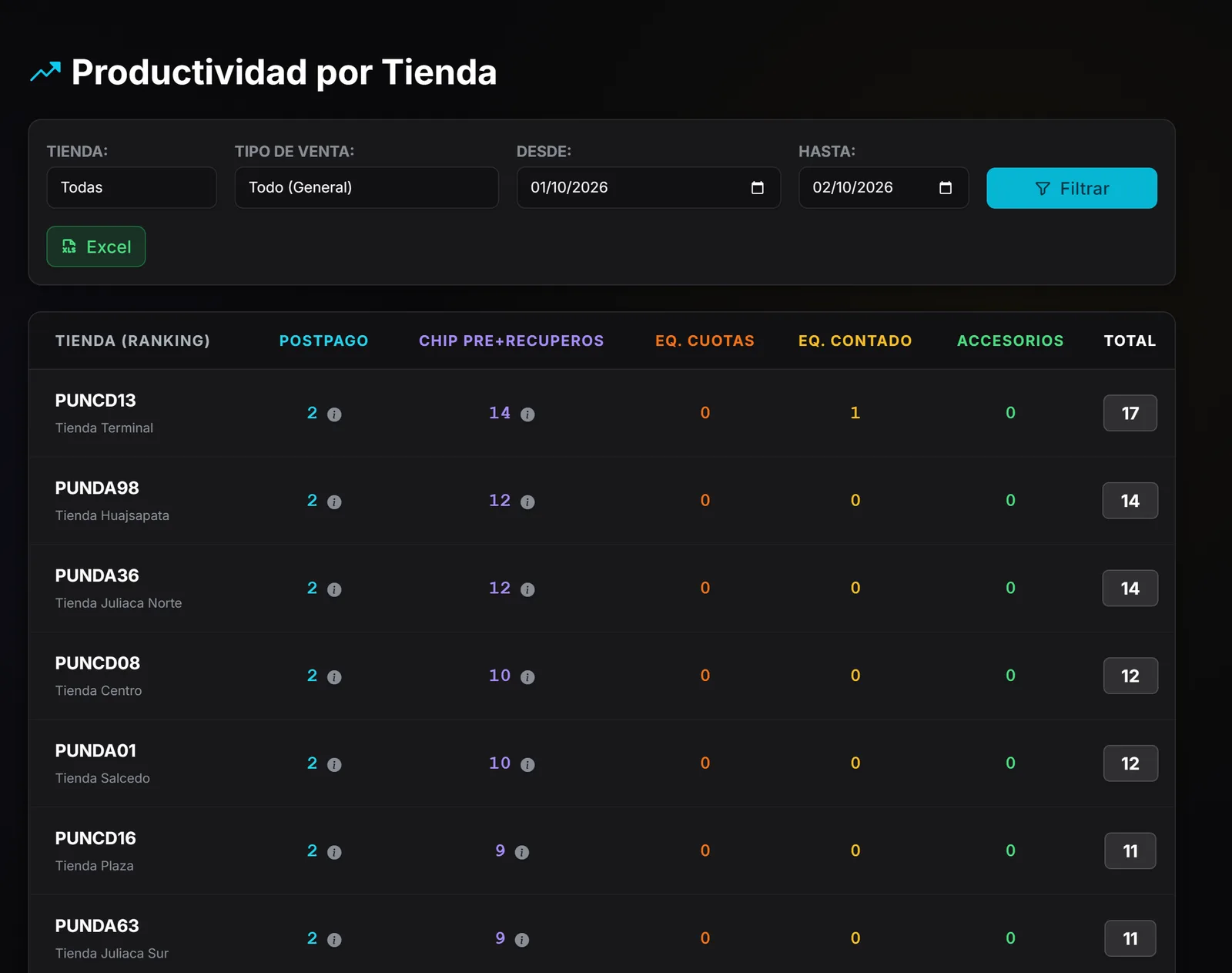Open the Desde date calendar picker icon
1232x973 pixels.
(x=758, y=188)
